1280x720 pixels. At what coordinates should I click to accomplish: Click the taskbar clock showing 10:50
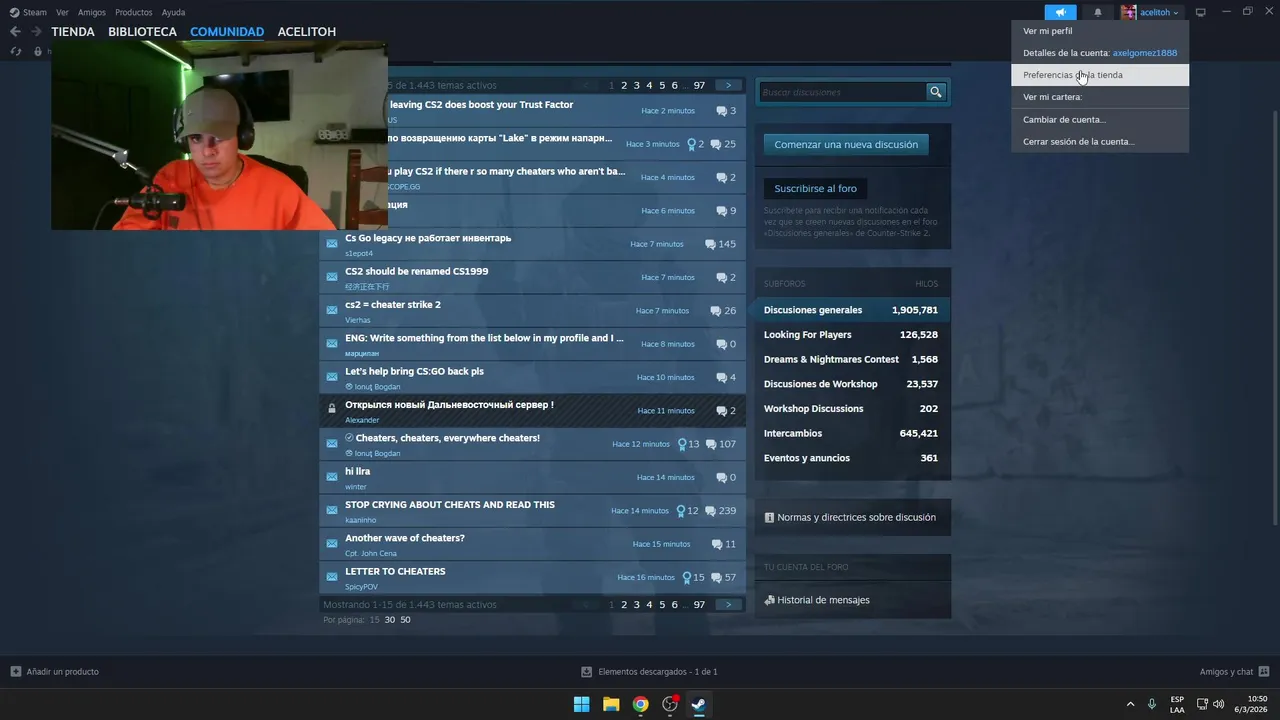(x=1251, y=704)
